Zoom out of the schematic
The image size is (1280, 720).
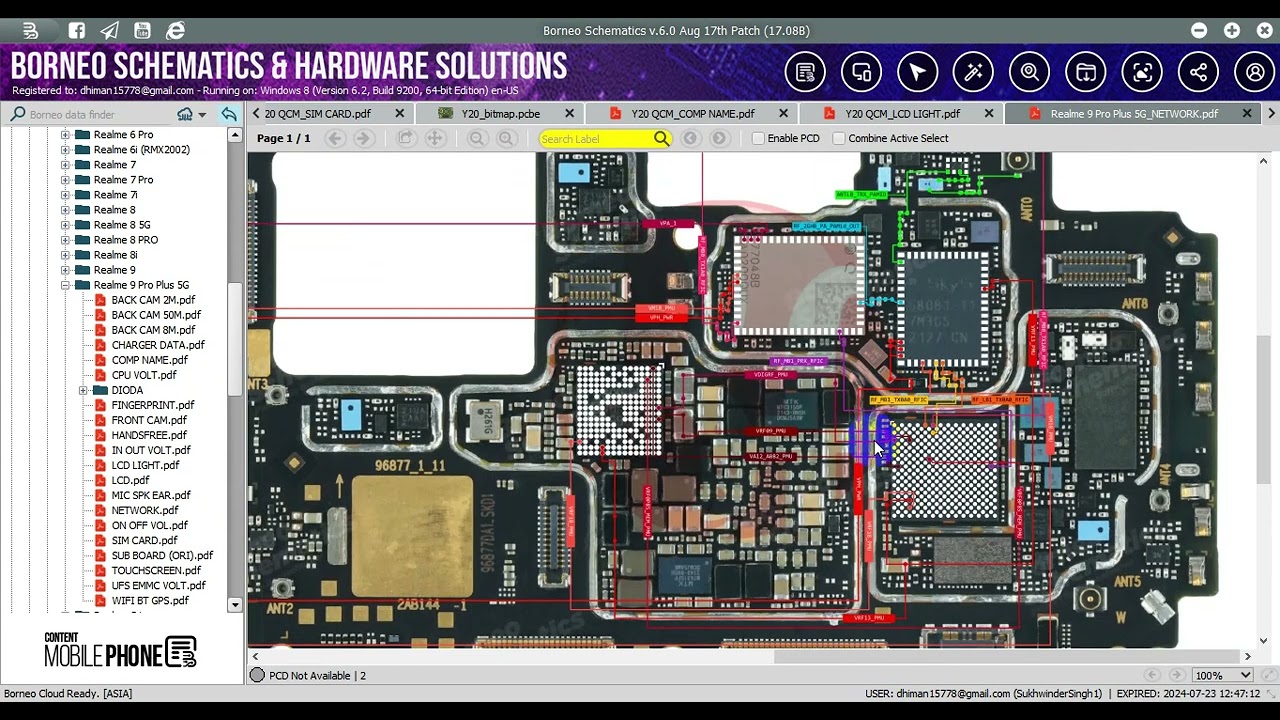477,138
